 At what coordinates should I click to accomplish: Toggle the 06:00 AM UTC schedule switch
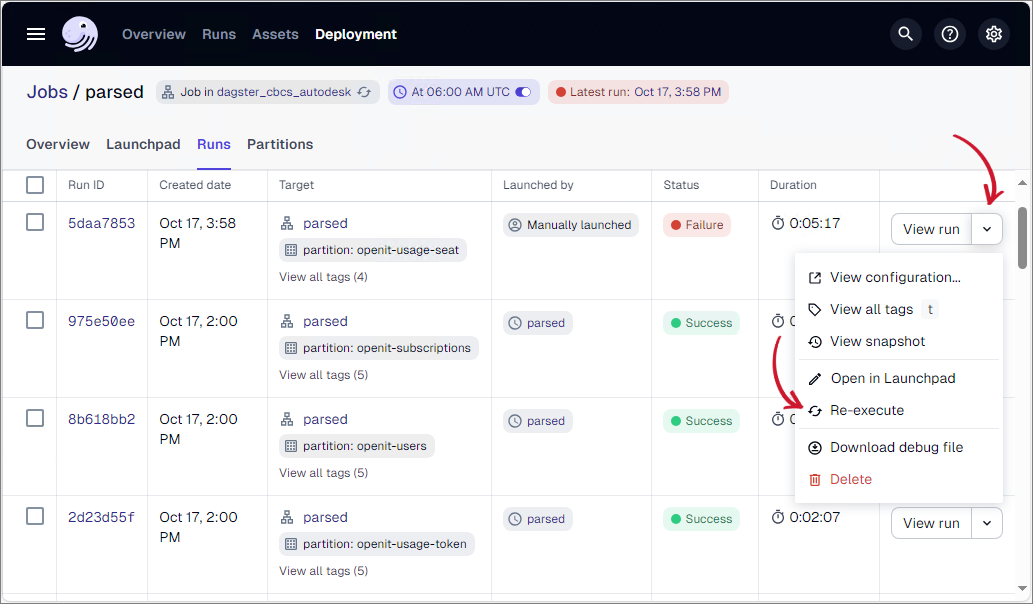tap(522, 92)
